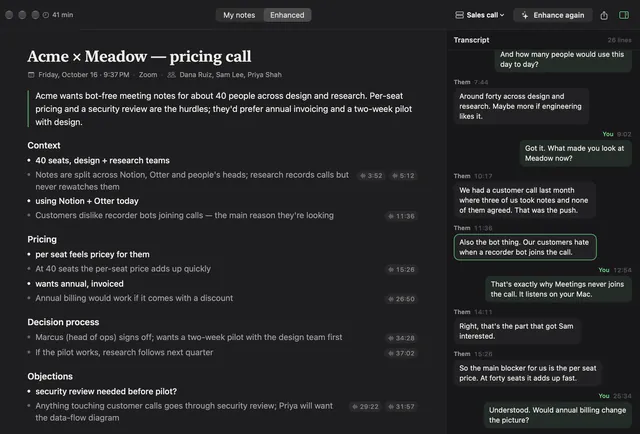Click the calendar icon beside the date
The height and width of the screenshot is (434, 640).
tap(31, 75)
